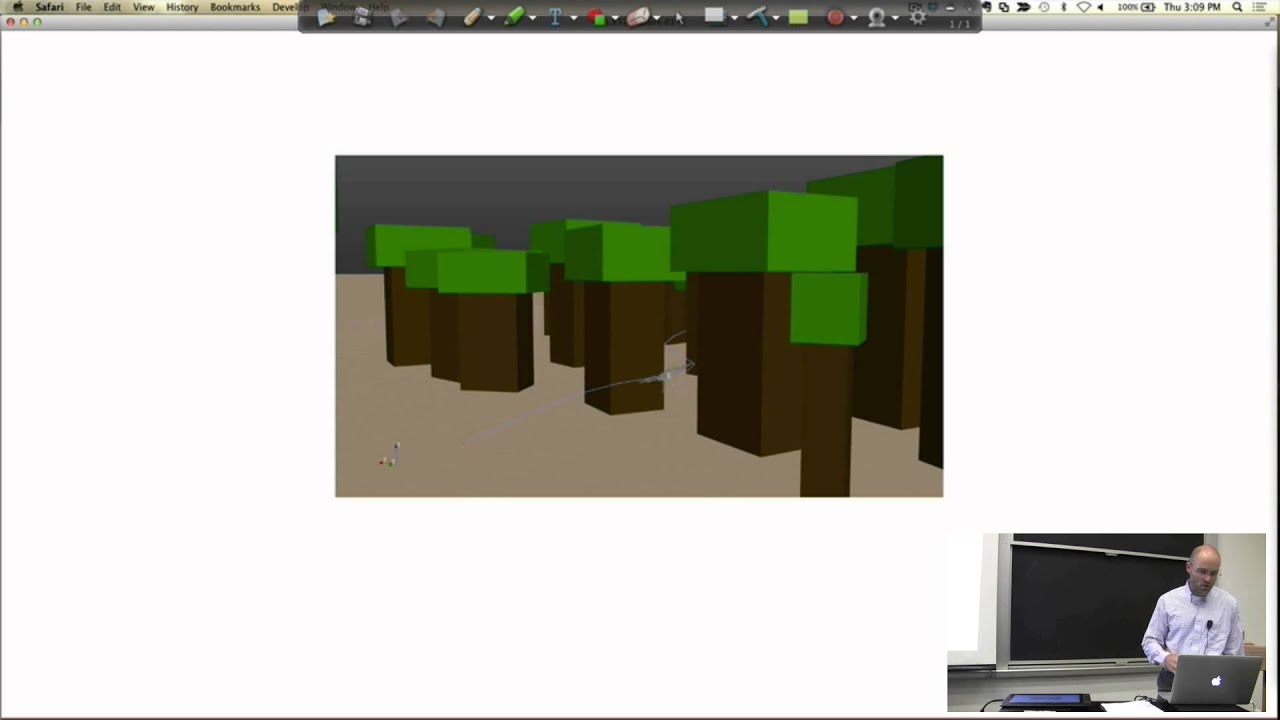The image size is (1280, 720).
Task: Open screen capture options arrow
Action: coord(733,18)
